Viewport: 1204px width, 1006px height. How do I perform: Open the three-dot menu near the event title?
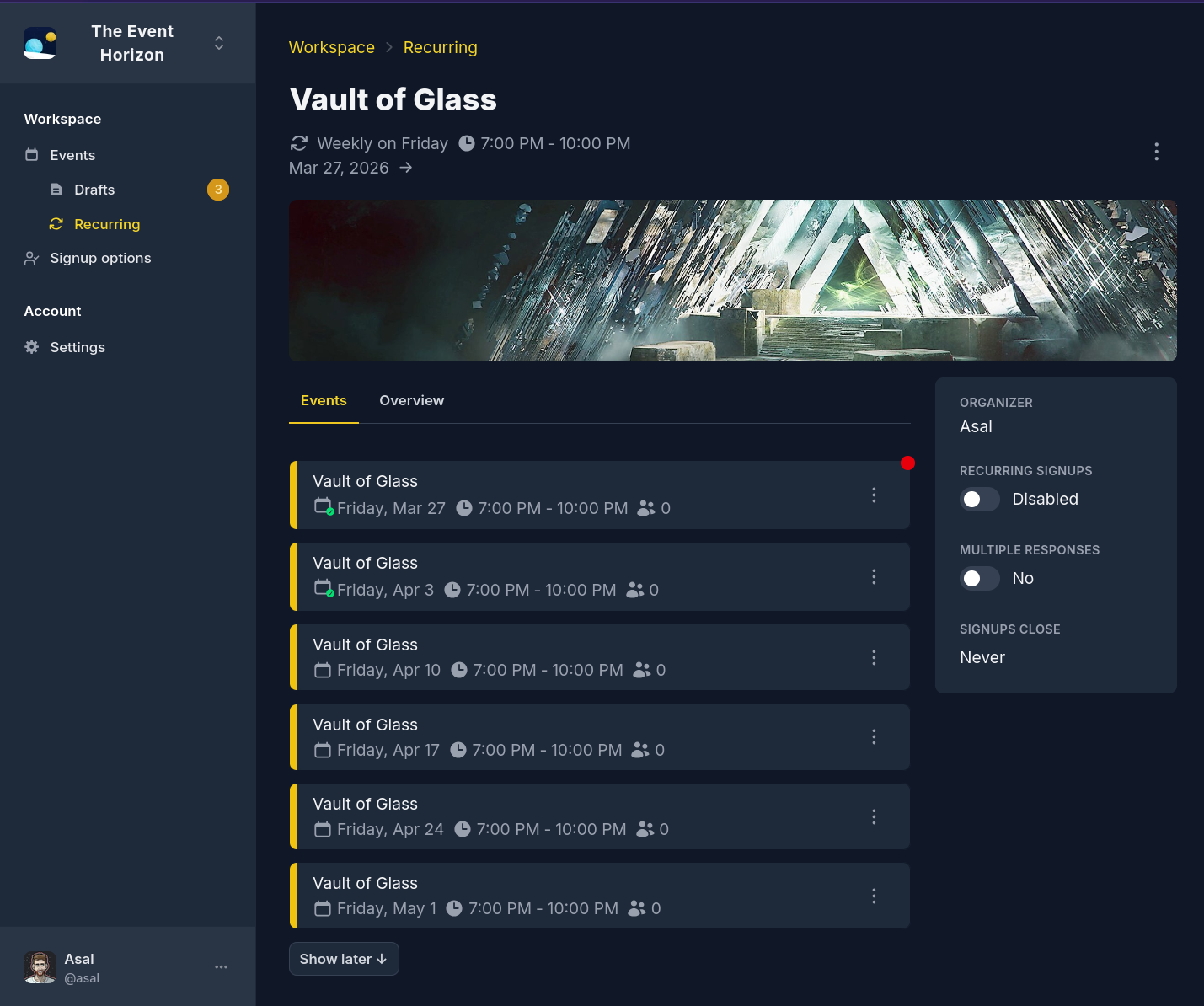pos(1156,152)
